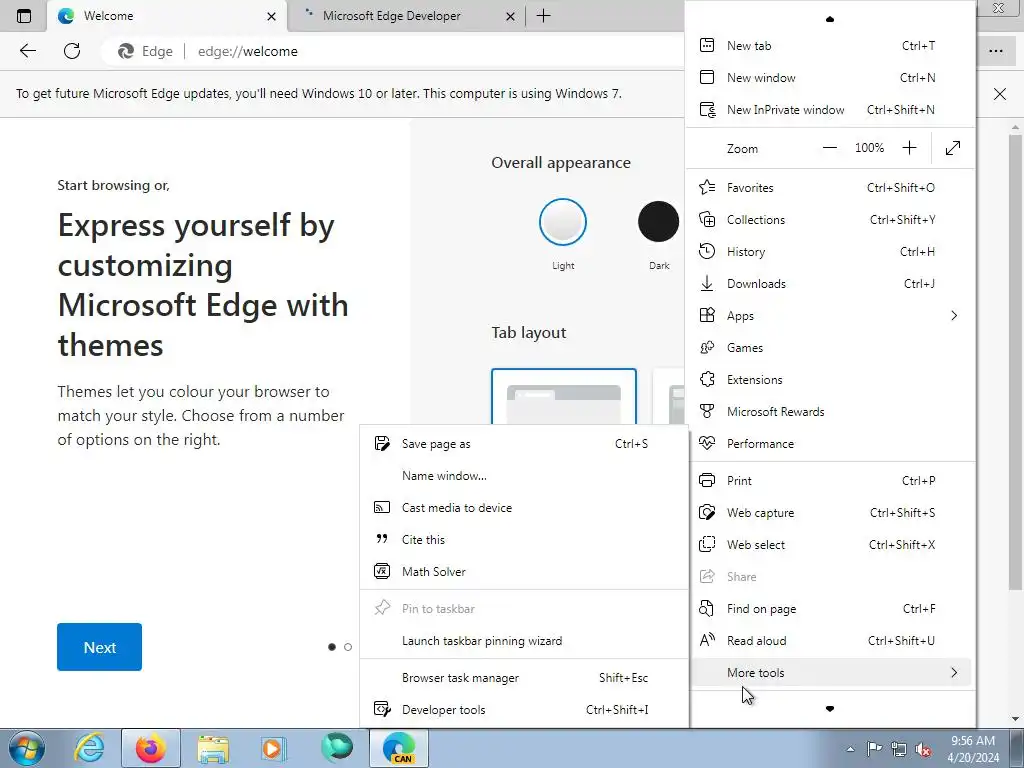
Task: Open a New tab from the menu
Action: pos(830,46)
